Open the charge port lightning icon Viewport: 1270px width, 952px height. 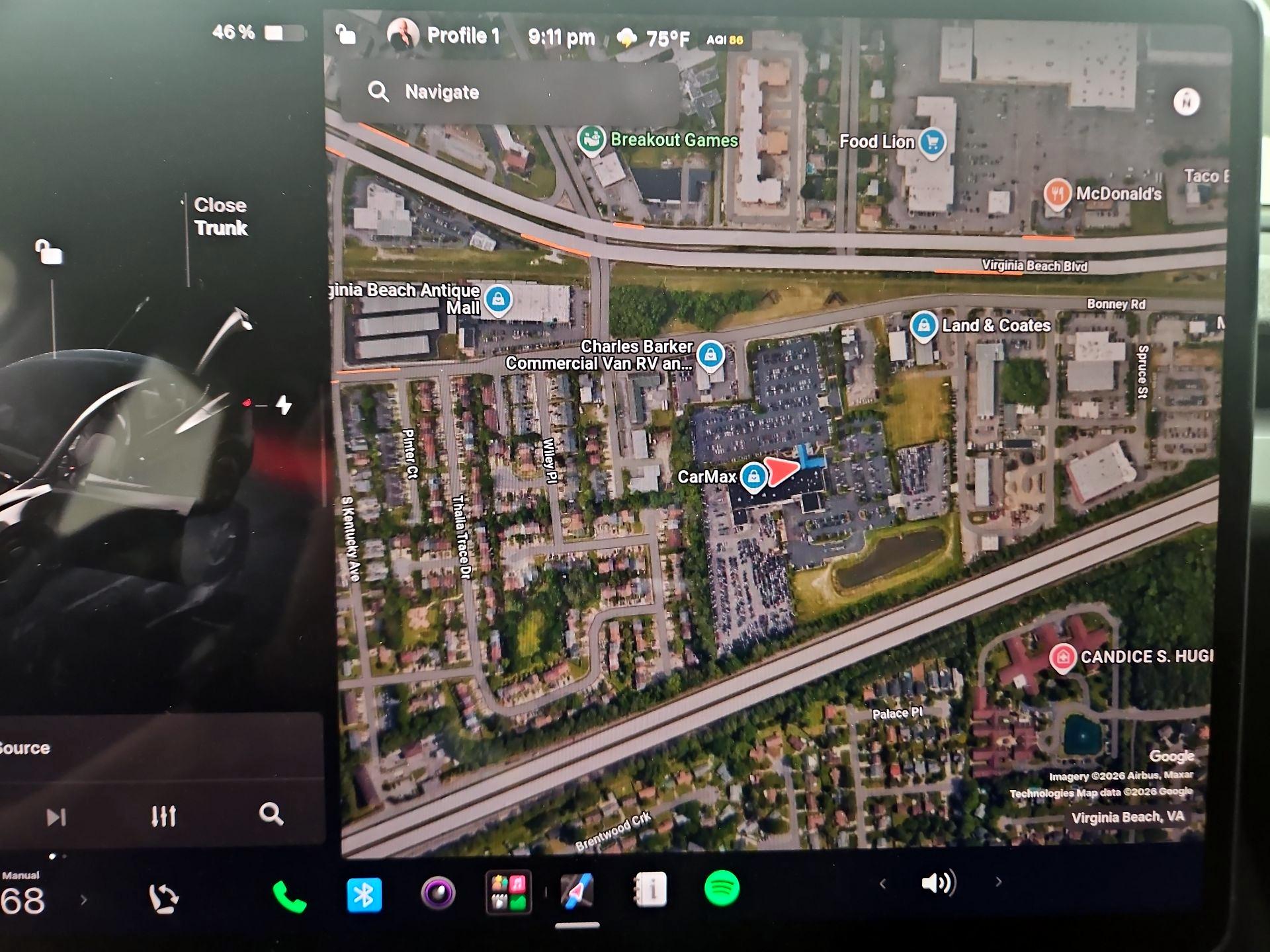(x=284, y=405)
